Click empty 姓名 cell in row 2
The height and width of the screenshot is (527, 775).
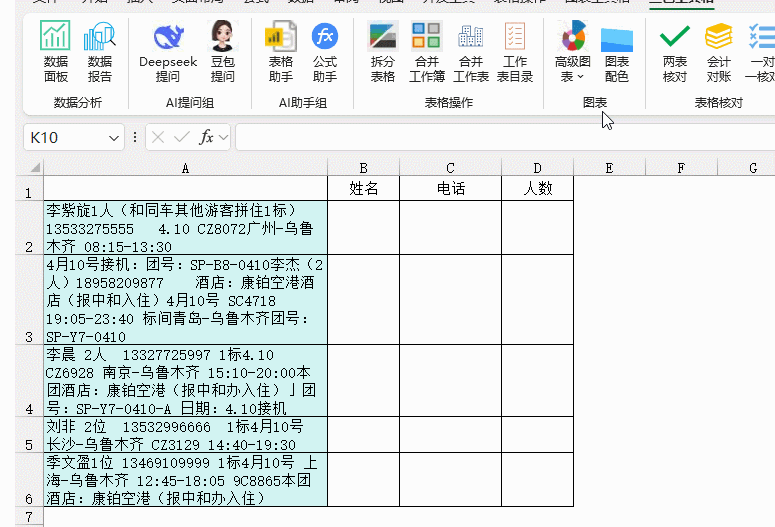[363, 228]
